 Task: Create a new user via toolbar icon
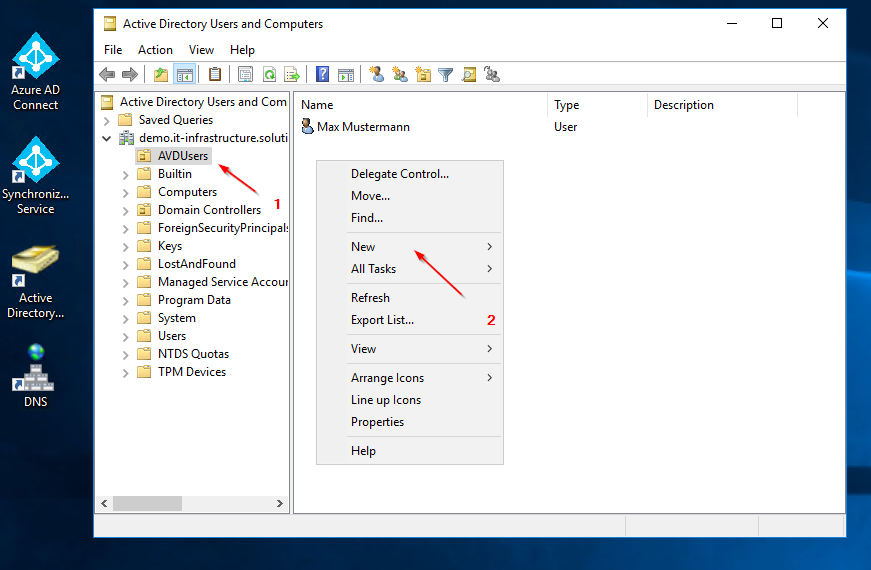coord(377,74)
